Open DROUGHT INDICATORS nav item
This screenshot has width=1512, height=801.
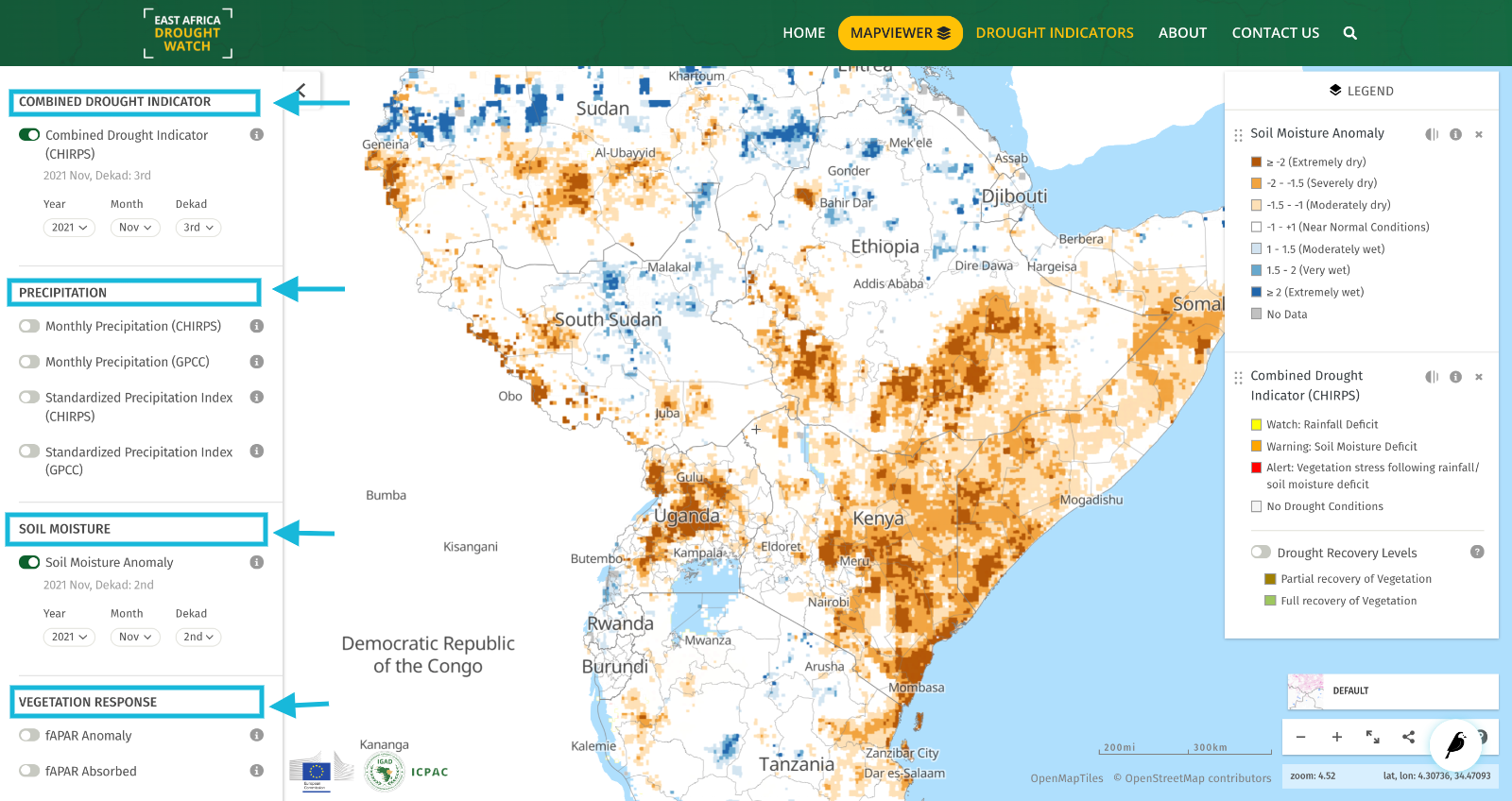[1055, 33]
